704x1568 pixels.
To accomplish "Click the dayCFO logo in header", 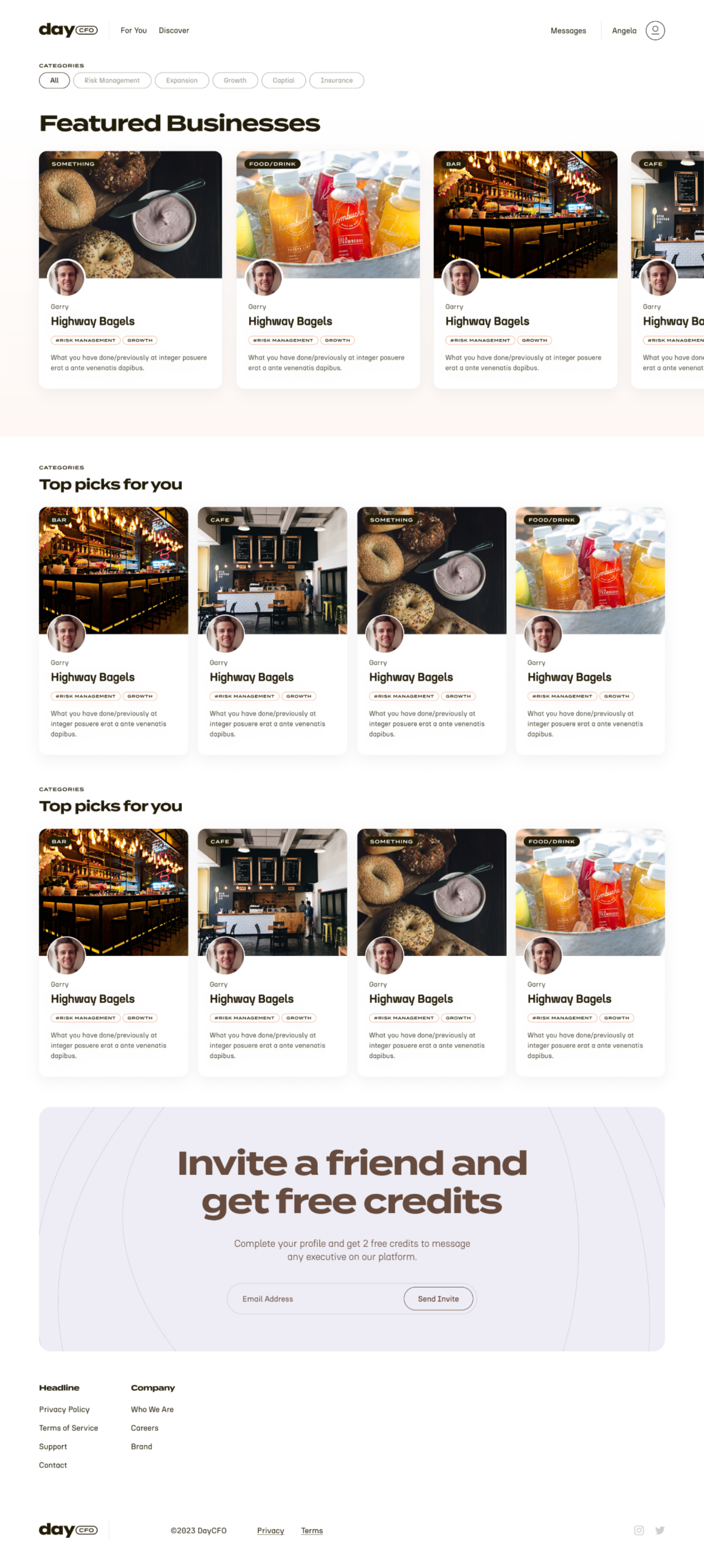I will pyautogui.click(x=68, y=30).
